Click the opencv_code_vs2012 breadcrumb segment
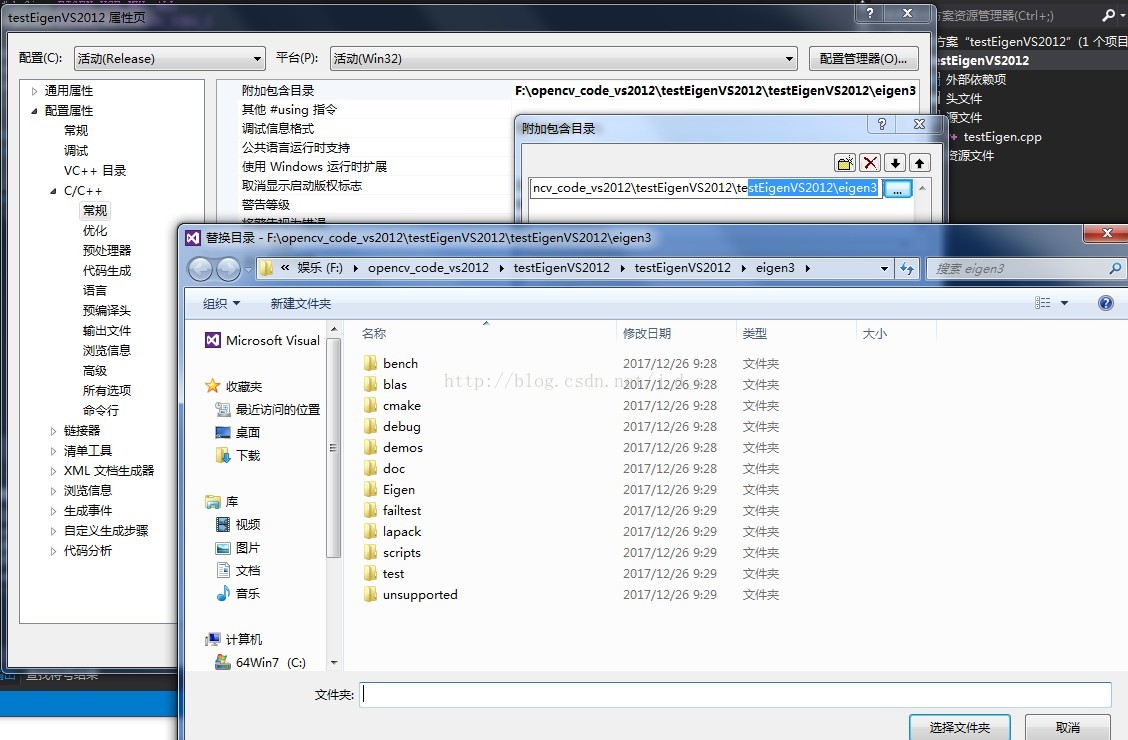The width and height of the screenshot is (1128, 740). click(428, 268)
